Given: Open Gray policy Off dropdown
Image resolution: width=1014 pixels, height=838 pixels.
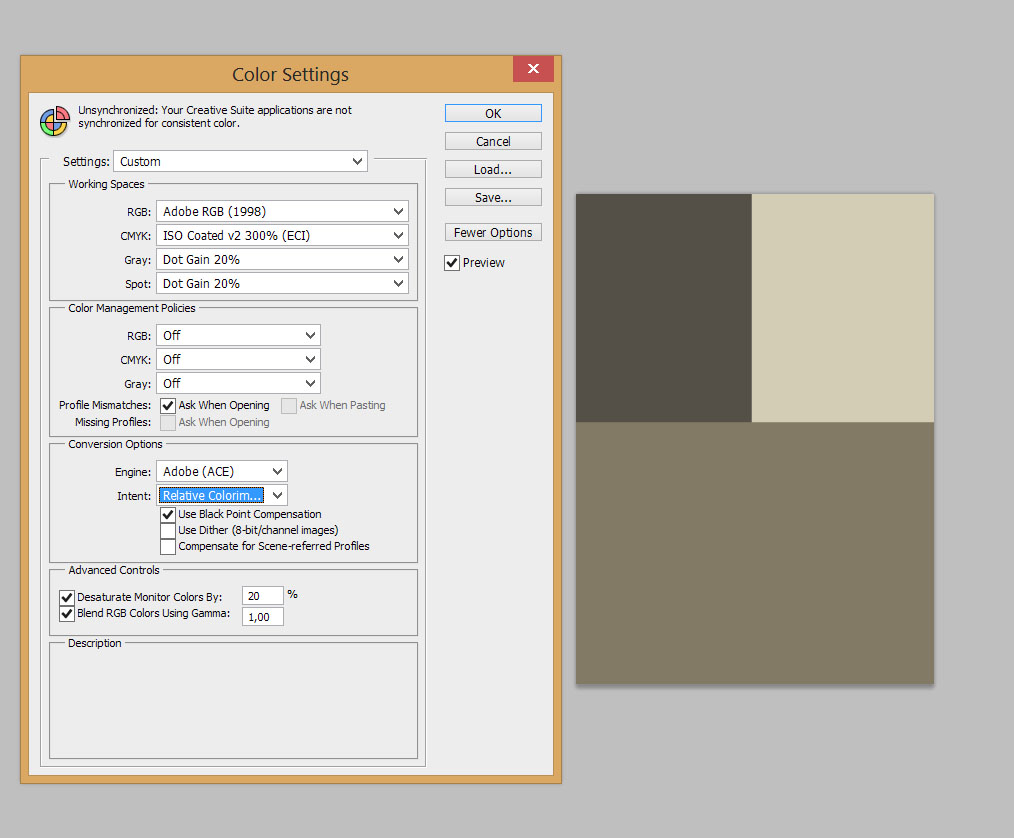Looking at the screenshot, I should [238, 383].
